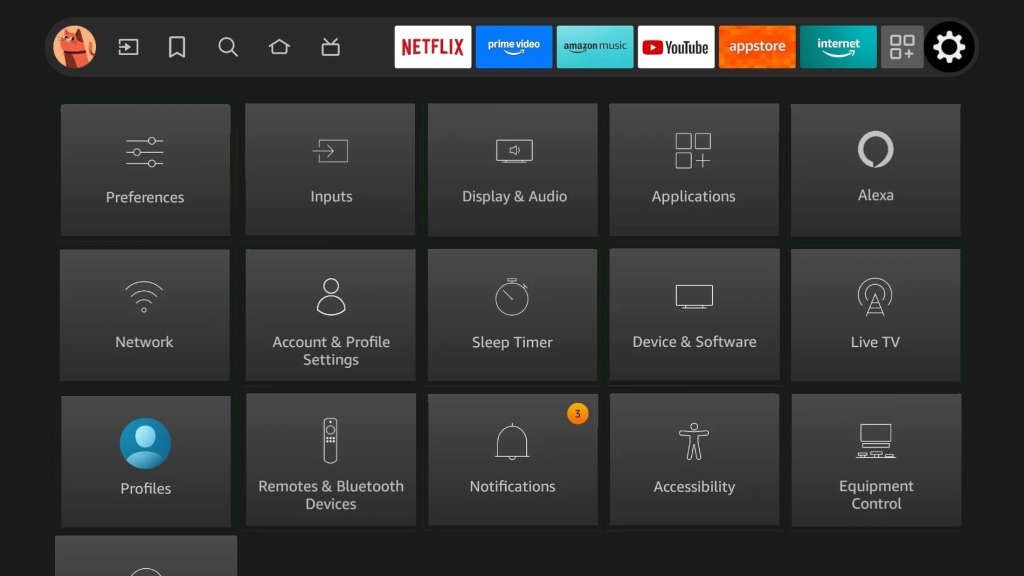Open the user profile avatar

(x=74, y=47)
